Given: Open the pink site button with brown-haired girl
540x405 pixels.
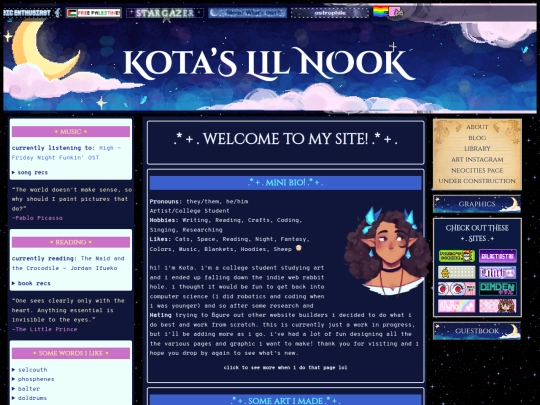Looking at the screenshot, I should coord(498,306).
